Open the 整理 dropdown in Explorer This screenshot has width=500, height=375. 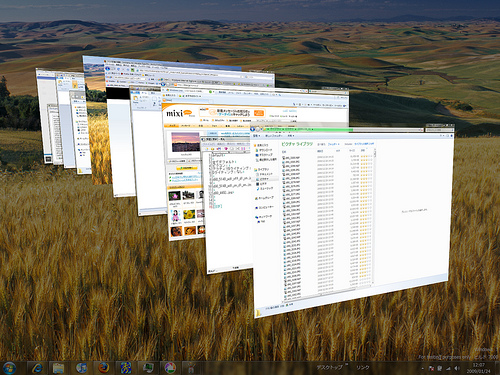click(256, 136)
